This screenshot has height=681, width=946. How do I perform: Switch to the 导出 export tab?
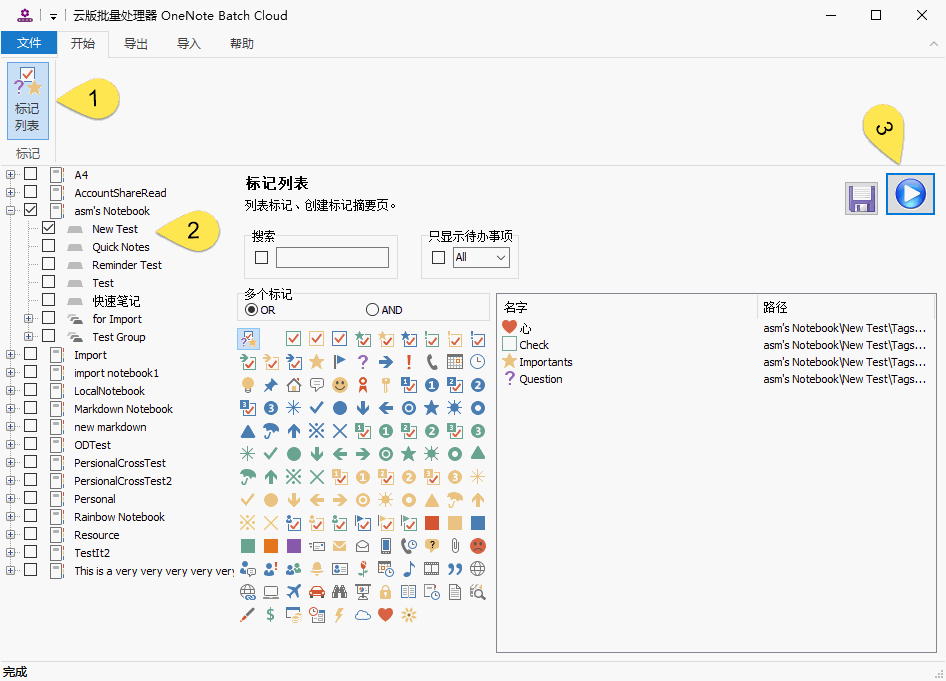(136, 43)
